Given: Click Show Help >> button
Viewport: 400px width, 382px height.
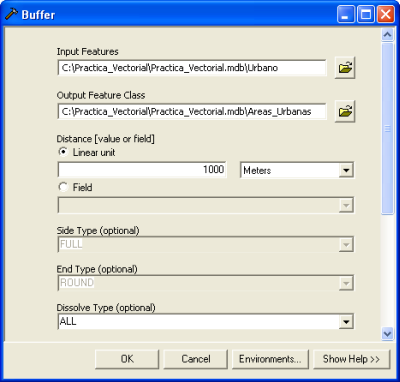Looking at the screenshot, I should pos(351,359).
